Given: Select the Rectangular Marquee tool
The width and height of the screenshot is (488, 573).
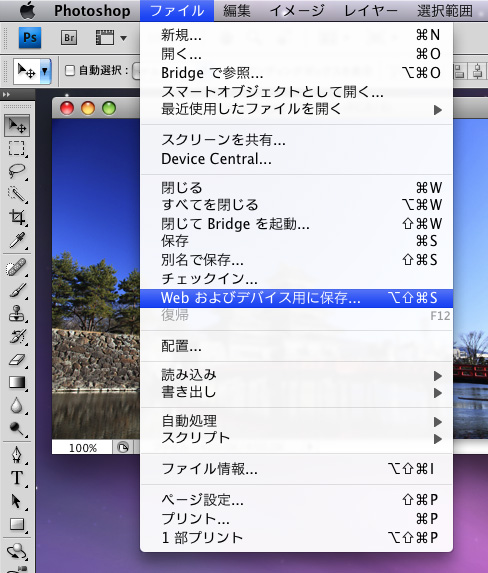Looking at the screenshot, I should tap(17, 149).
